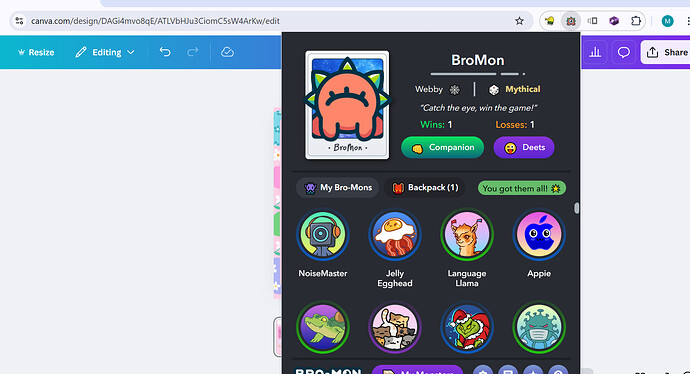Switch to the My Bro-Mons tab
690x374 pixels.
(338, 188)
